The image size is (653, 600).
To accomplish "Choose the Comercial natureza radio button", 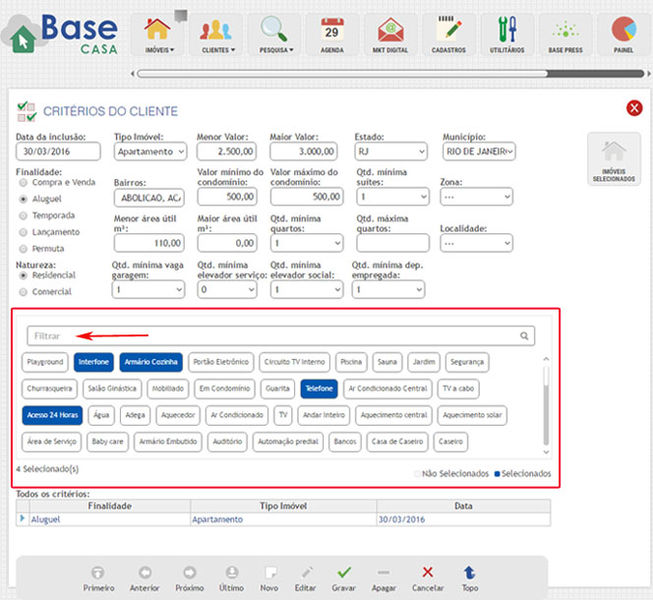I will (x=24, y=291).
